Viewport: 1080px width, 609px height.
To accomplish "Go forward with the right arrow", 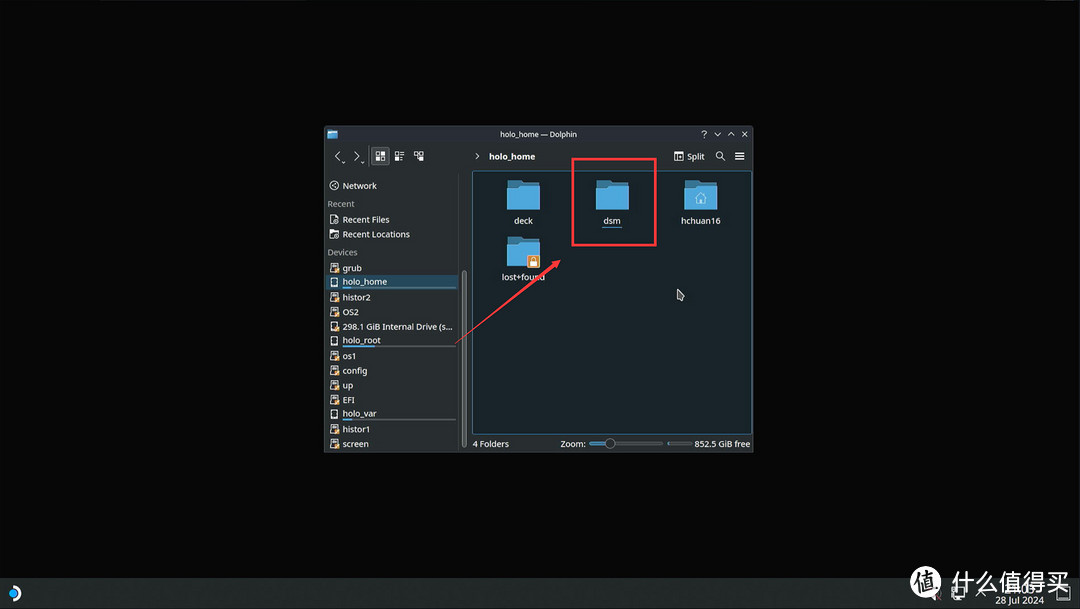I will (357, 157).
